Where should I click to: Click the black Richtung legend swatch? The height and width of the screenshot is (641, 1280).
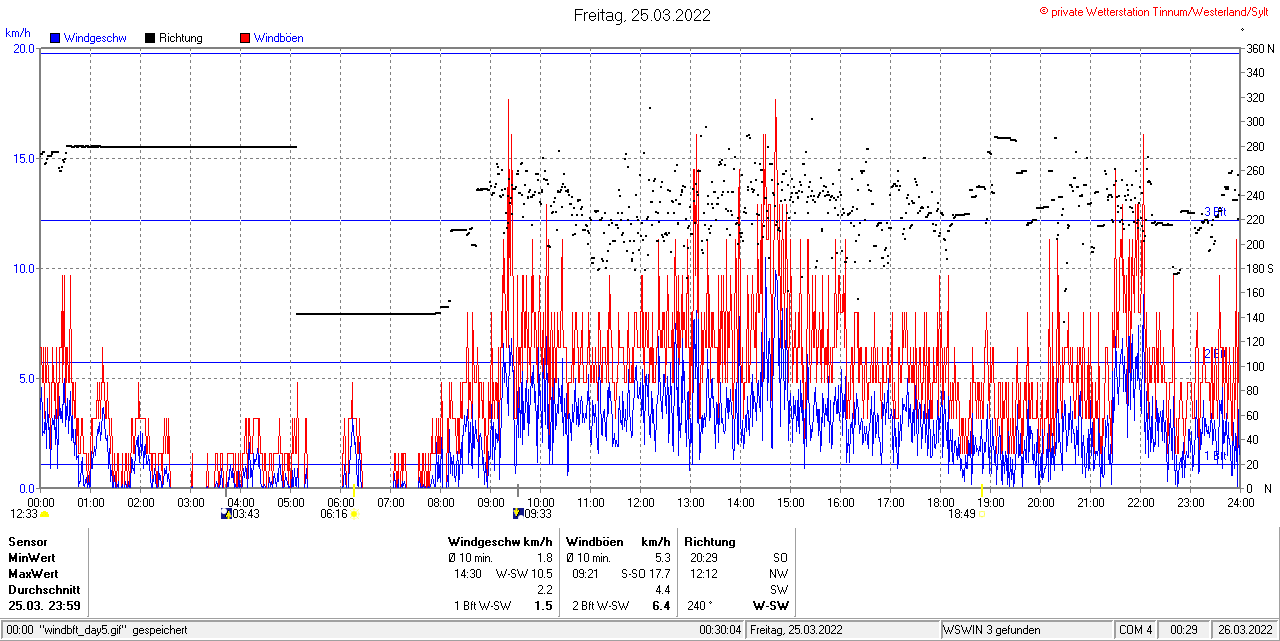pyautogui.click(x=150, y=38)
